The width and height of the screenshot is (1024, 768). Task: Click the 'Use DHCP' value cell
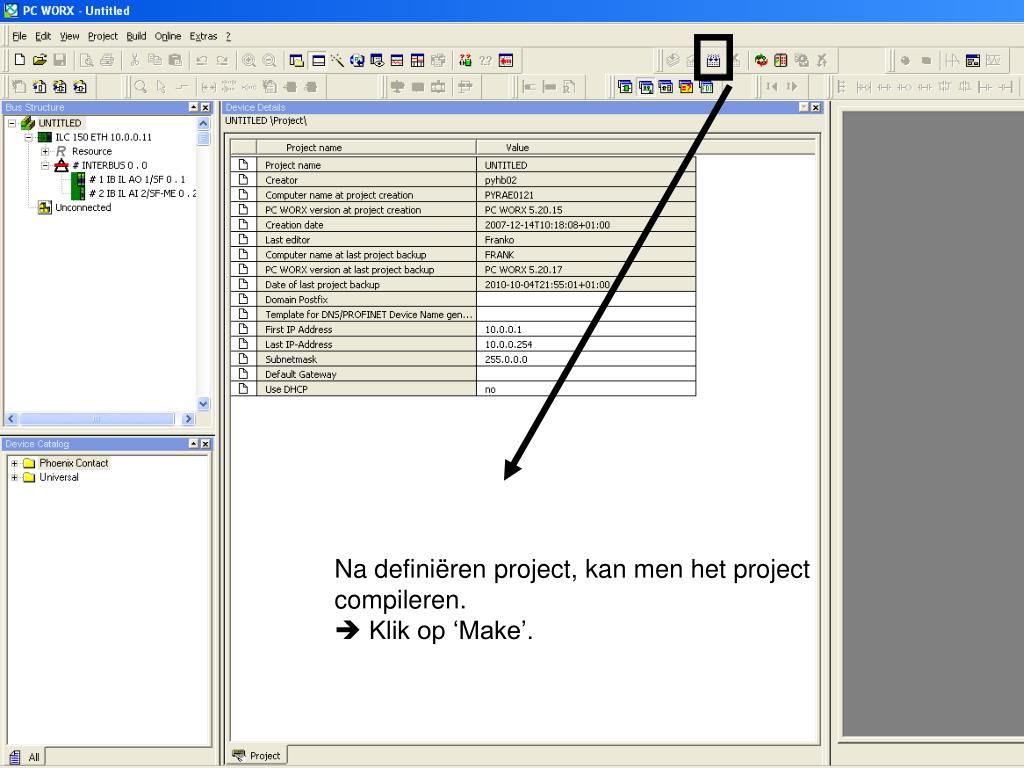click(586, 389)
